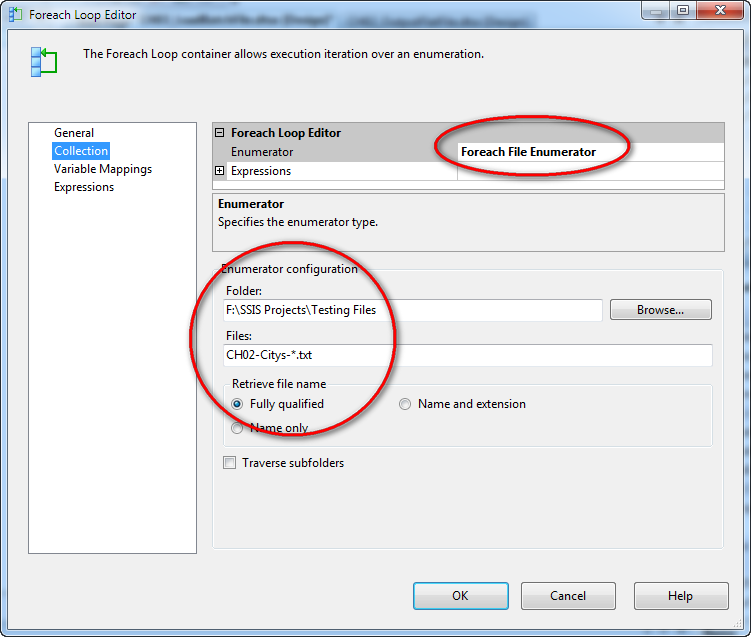Viewport: 751px width, 637px height.
Task: Enable Traverse subfolders checkbox
Action: [229, 463]
